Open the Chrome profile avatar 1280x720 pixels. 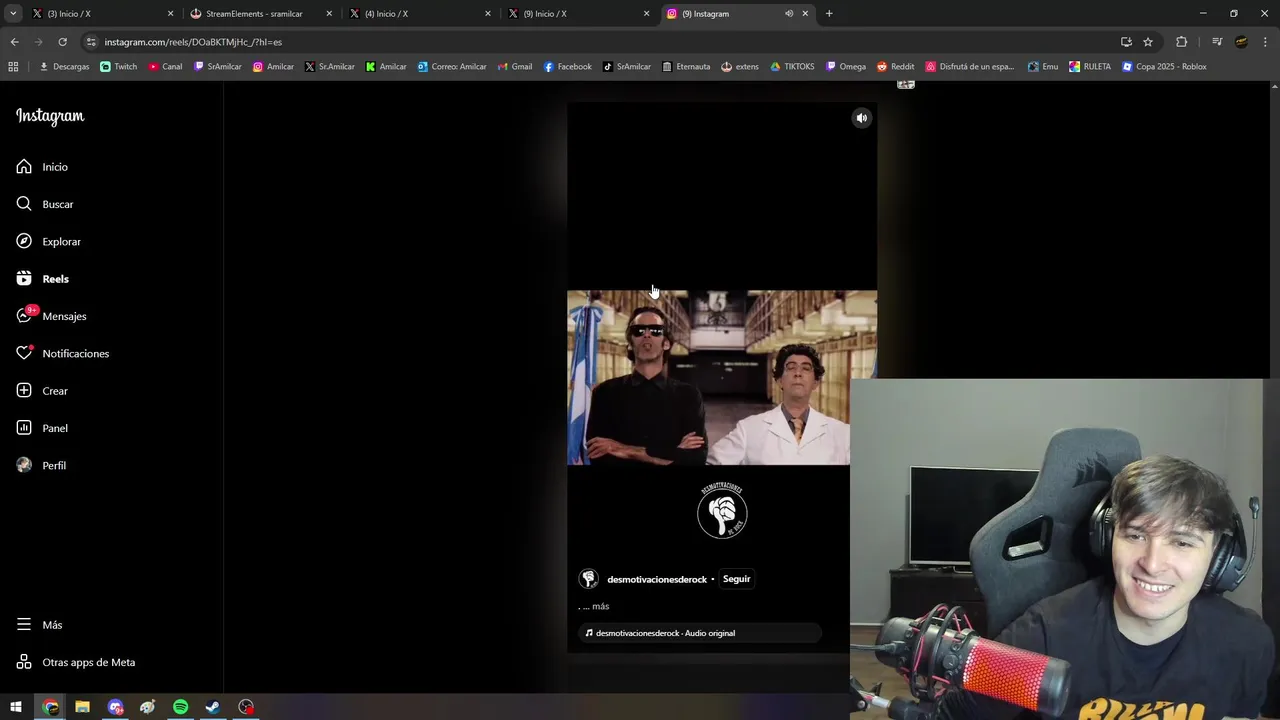click(1241, 42)
